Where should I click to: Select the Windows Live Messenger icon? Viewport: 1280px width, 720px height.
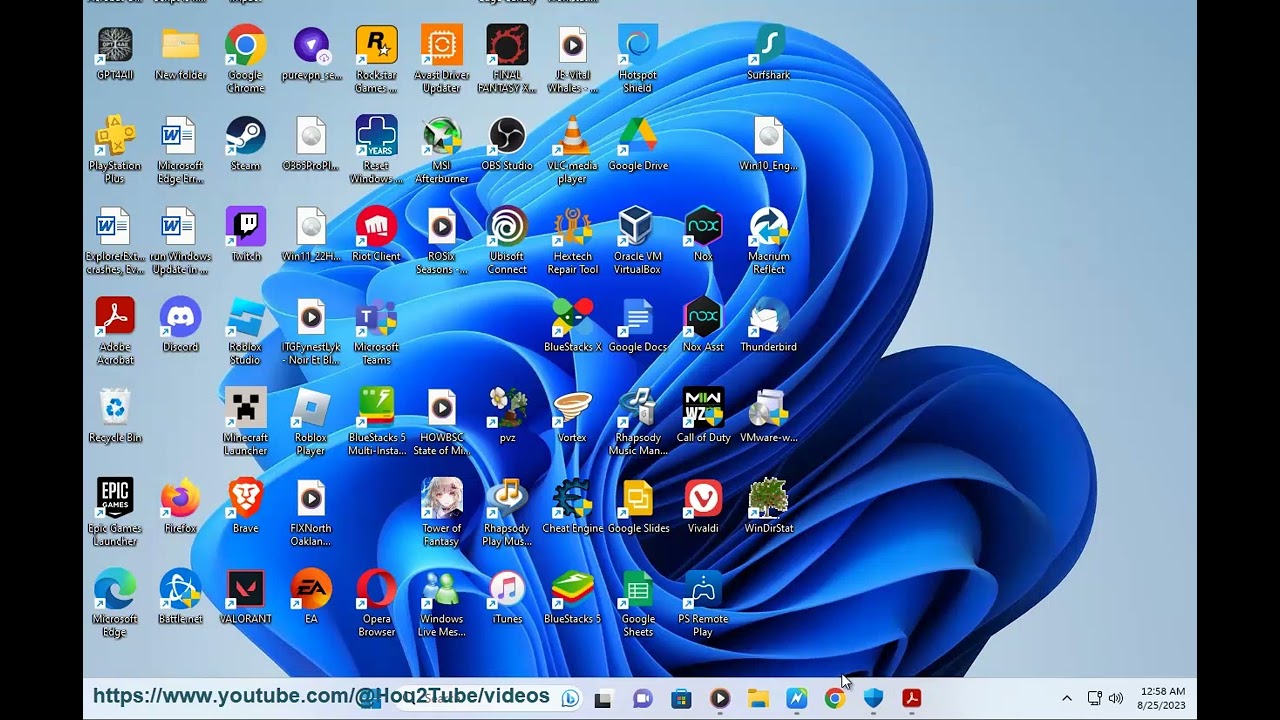(442, 588)
